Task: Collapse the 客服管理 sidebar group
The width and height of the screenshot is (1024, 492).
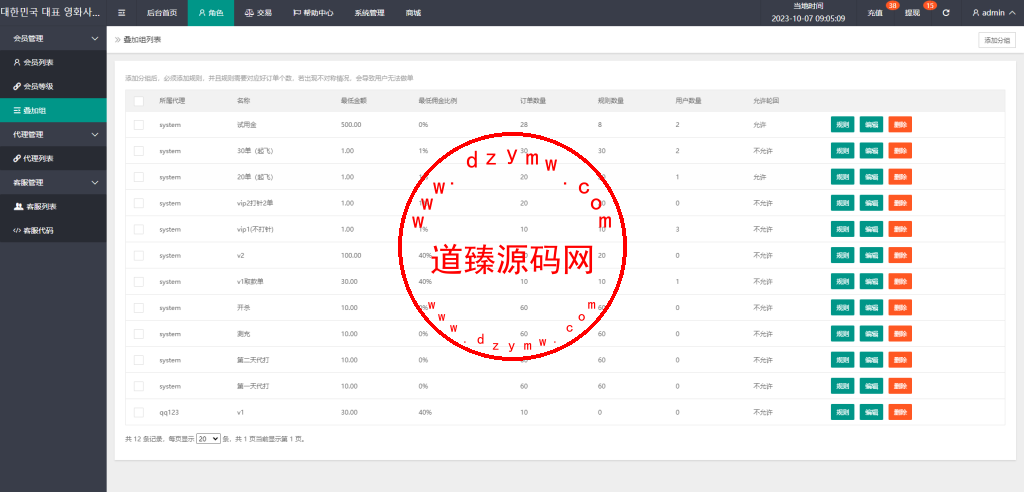Action: coord(53,182)
